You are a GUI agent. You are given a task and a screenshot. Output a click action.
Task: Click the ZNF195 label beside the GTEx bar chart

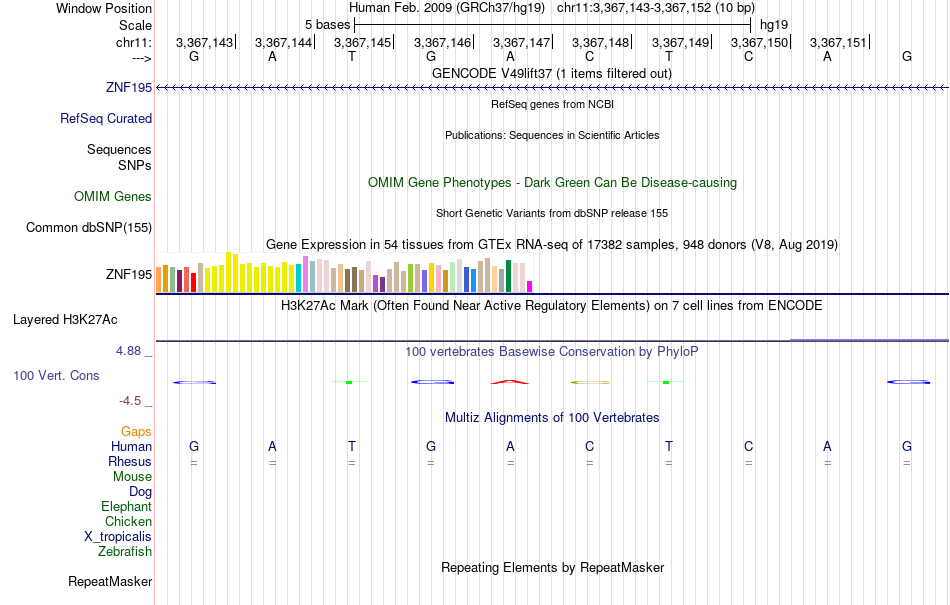pyautogui.click(x=128, y=274)
